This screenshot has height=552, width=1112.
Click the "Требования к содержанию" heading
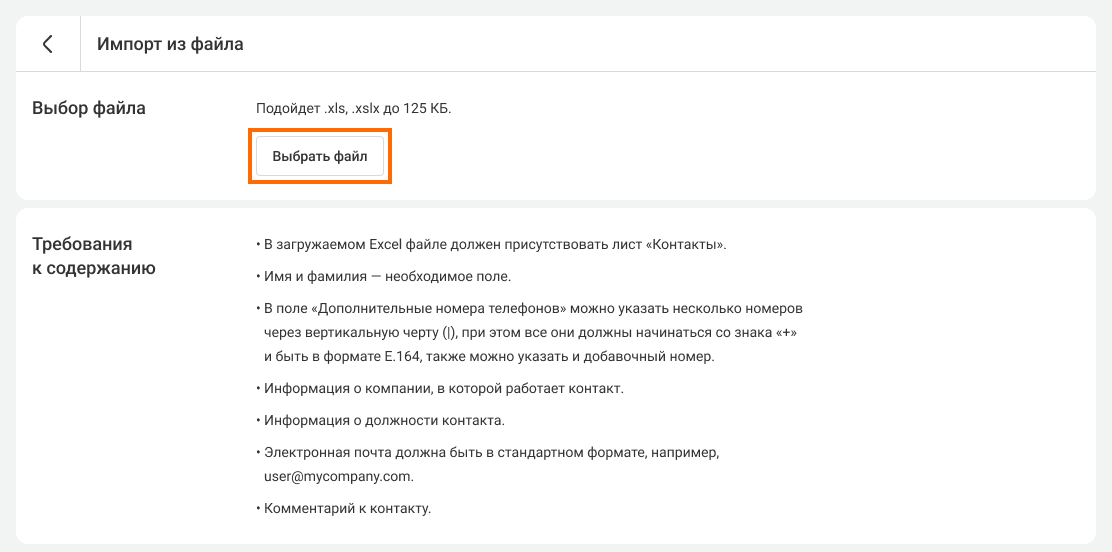[x=93, y=255]
